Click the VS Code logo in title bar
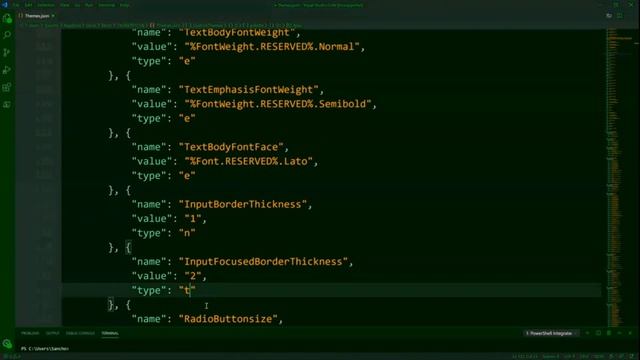Screen dimensions: 640x360 click(x=5, y=5)
